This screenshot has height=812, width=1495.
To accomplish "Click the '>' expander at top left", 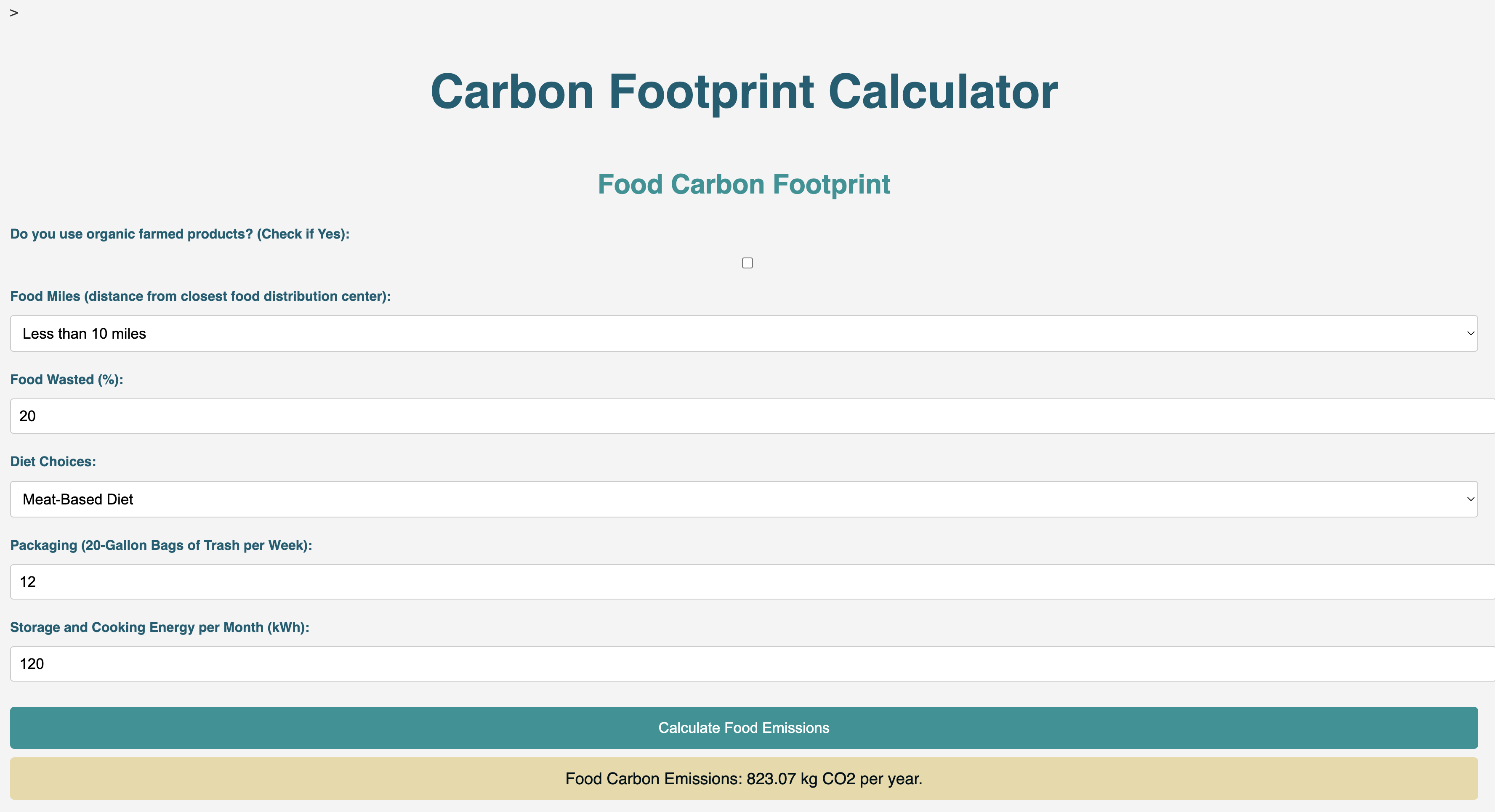I will pos(14,13).
